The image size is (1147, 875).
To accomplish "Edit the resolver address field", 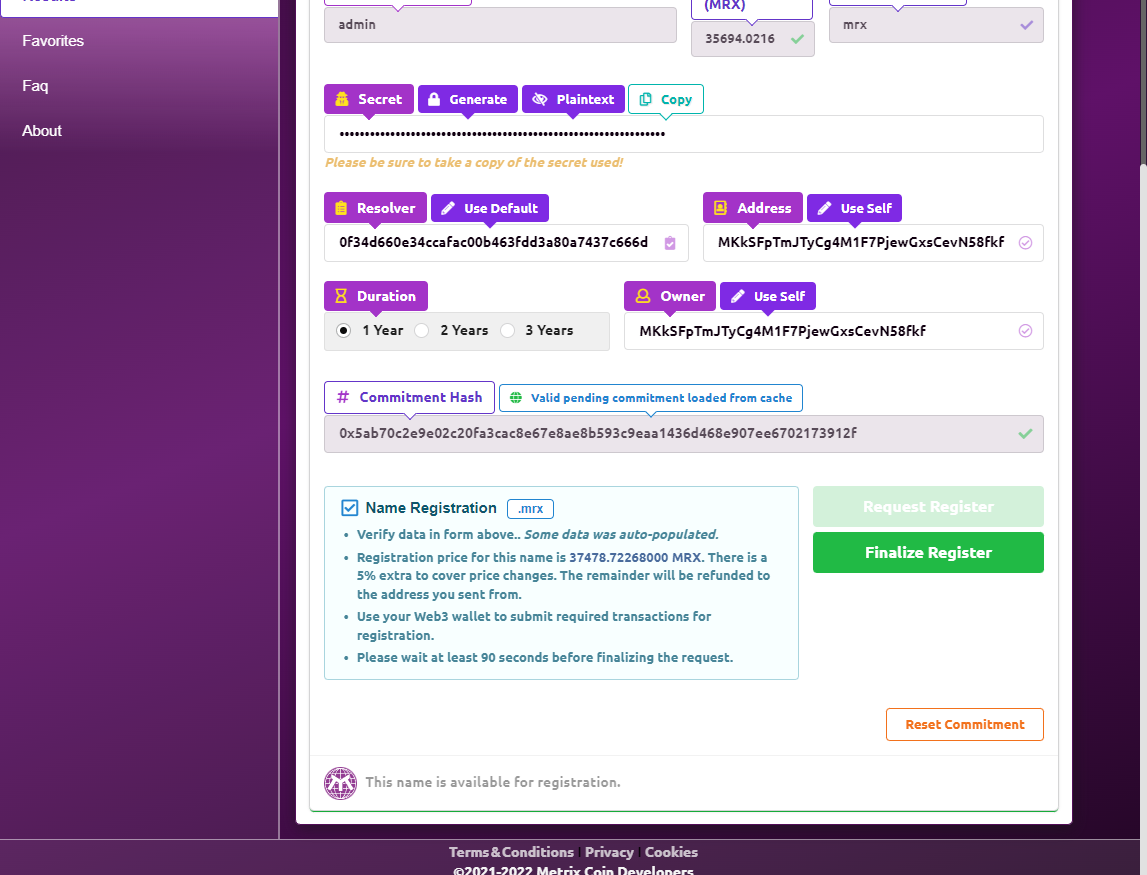I will [x=506, y=243].
